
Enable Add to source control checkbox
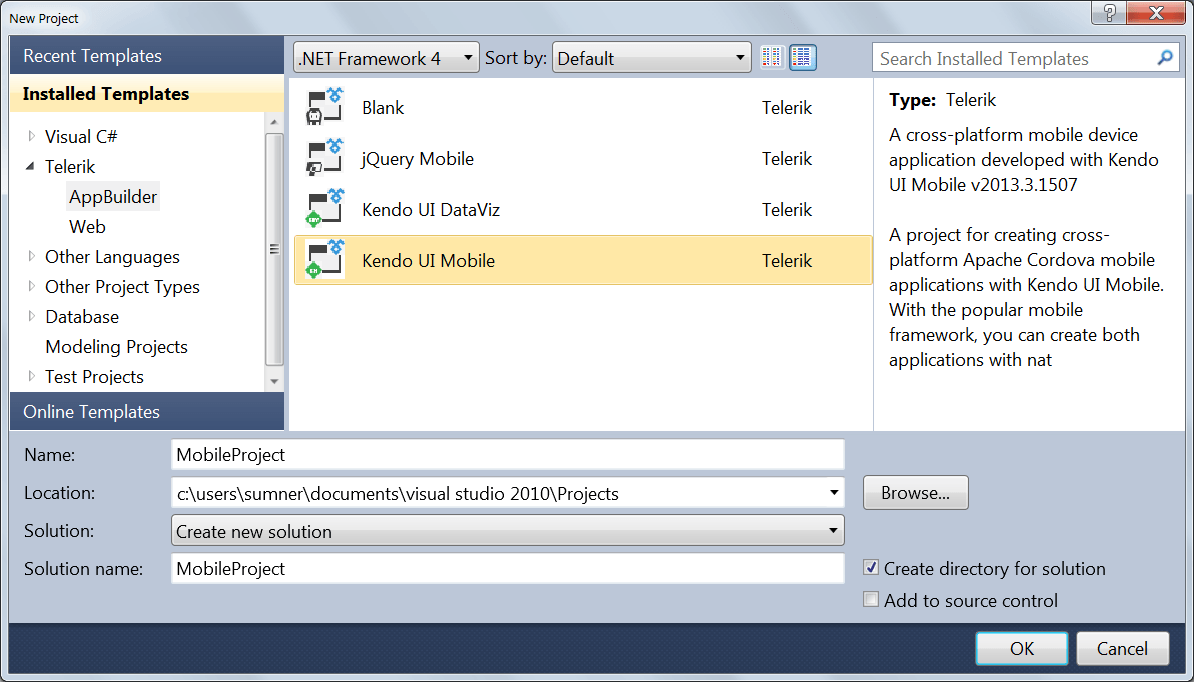[x=871, y=600]
